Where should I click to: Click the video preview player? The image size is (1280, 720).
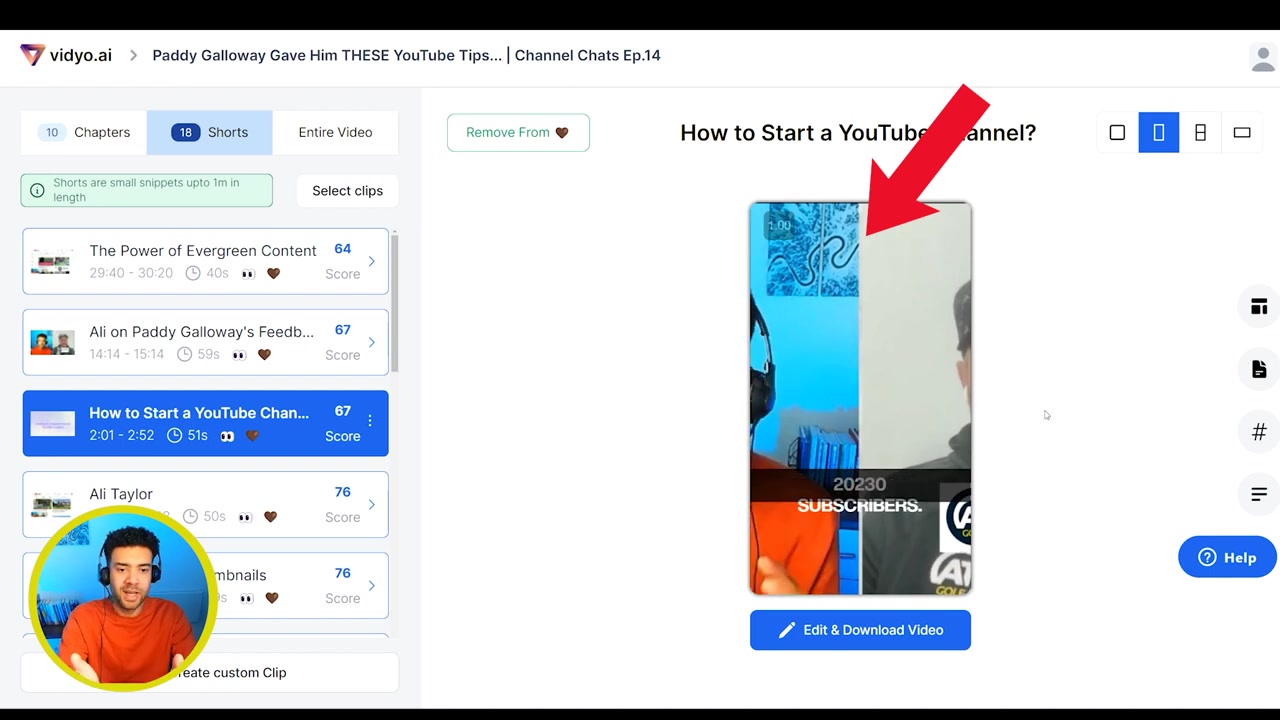pos(860,398)
